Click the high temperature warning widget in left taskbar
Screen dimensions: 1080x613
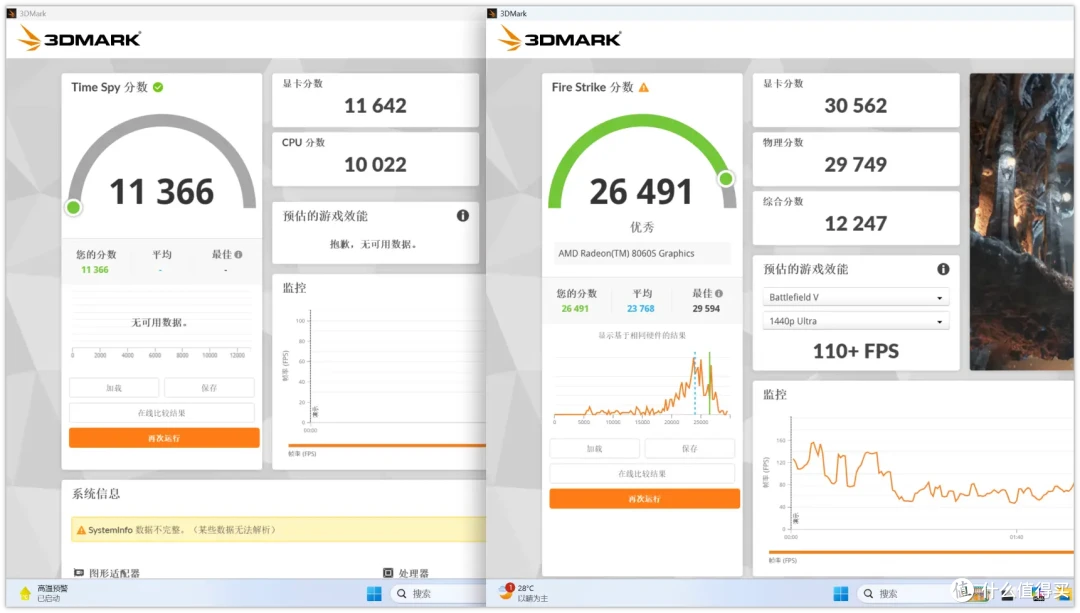tap(44, 593)
